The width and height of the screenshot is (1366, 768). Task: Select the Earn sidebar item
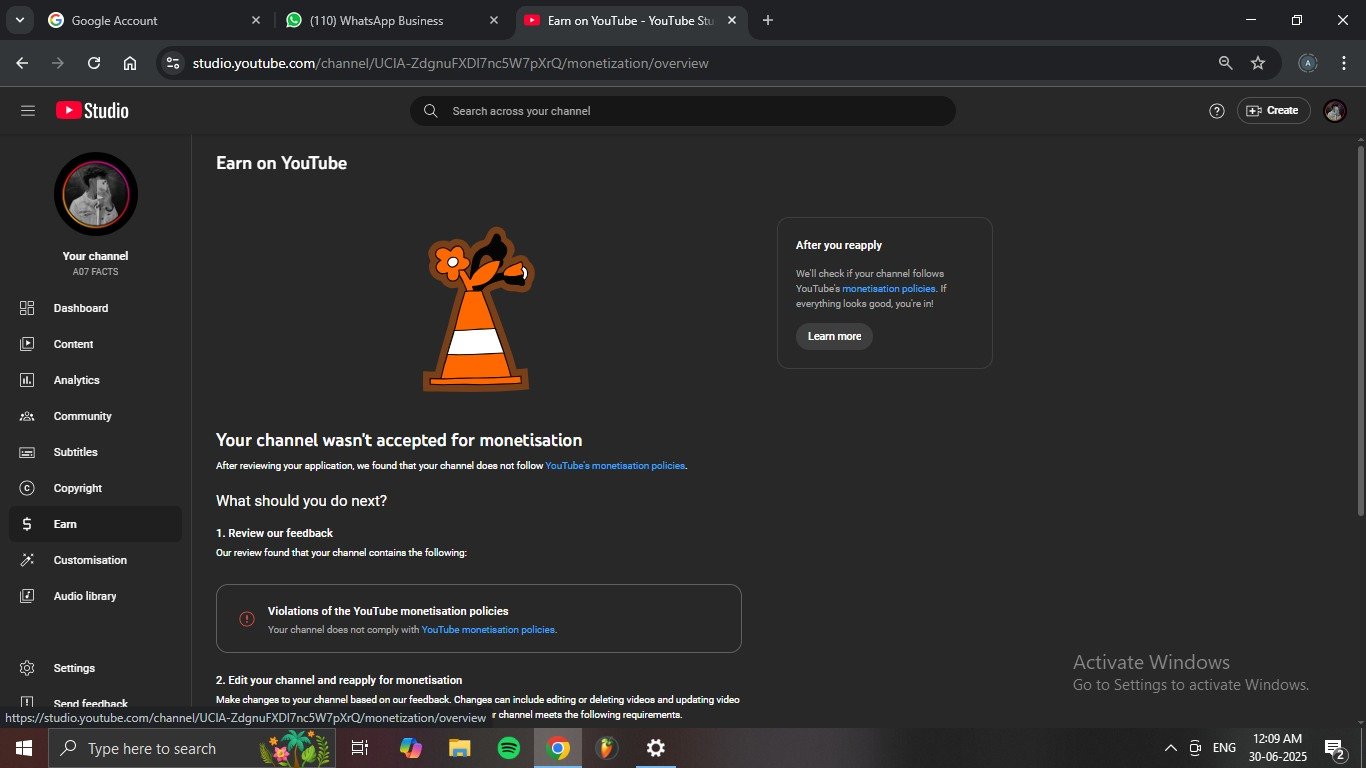(x=95, y=524)
